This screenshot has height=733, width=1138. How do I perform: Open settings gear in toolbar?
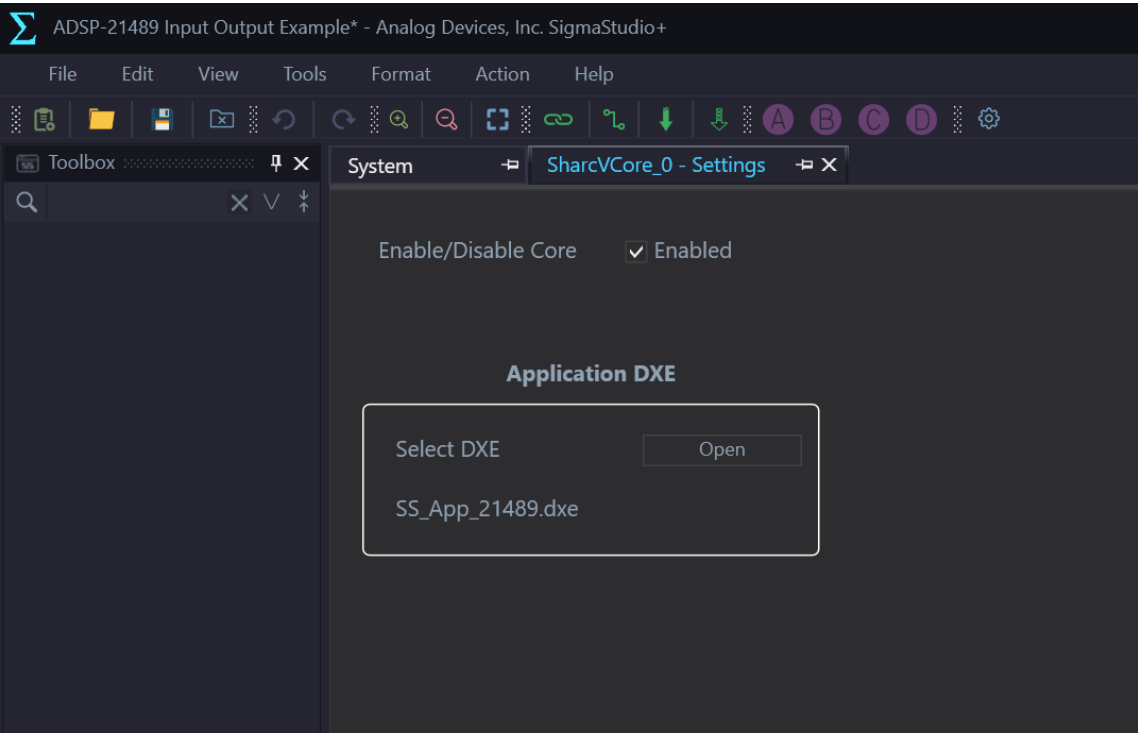tap(988, 118)
